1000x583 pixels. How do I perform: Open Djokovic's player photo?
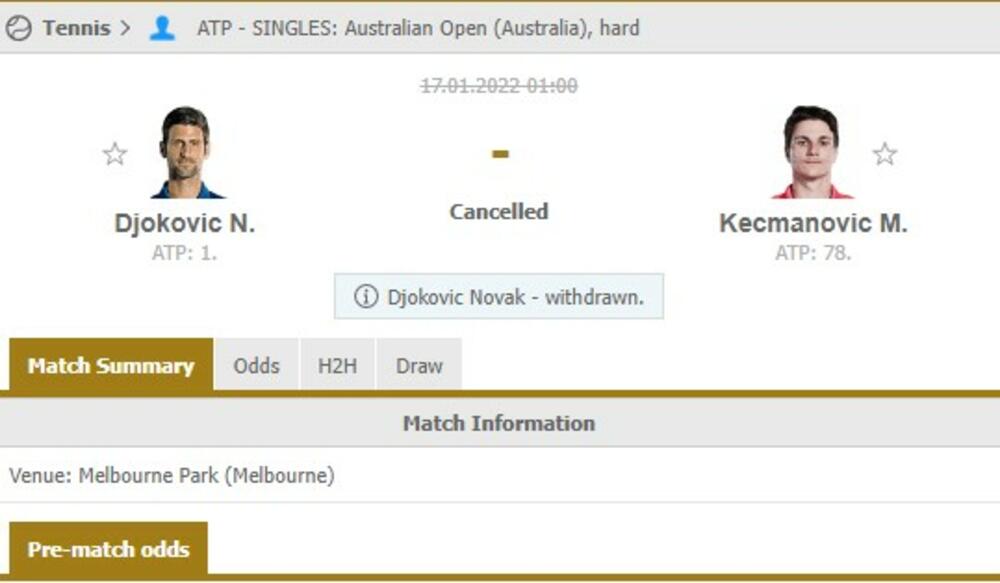click(x=186, y=152)
